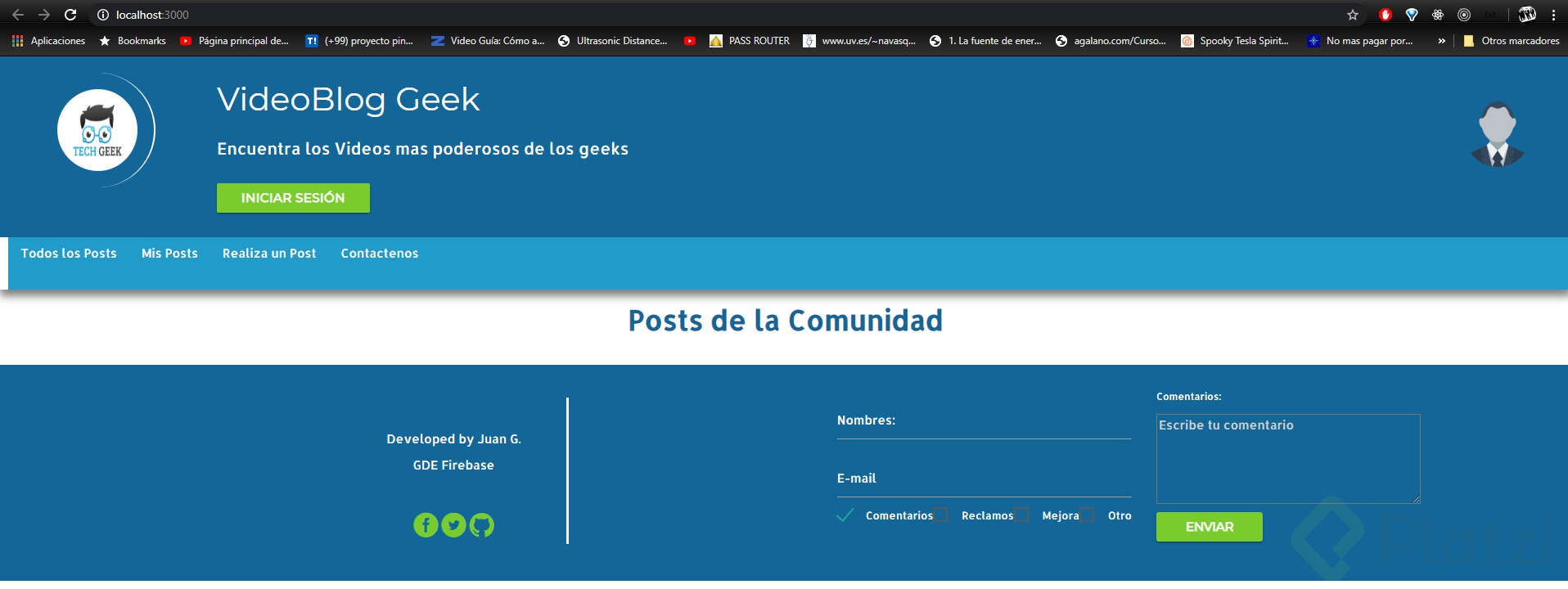The image size is (1568, 589).
Task: Open the 1. La fuente de ener... bookmark
Action: pos(986,41)
